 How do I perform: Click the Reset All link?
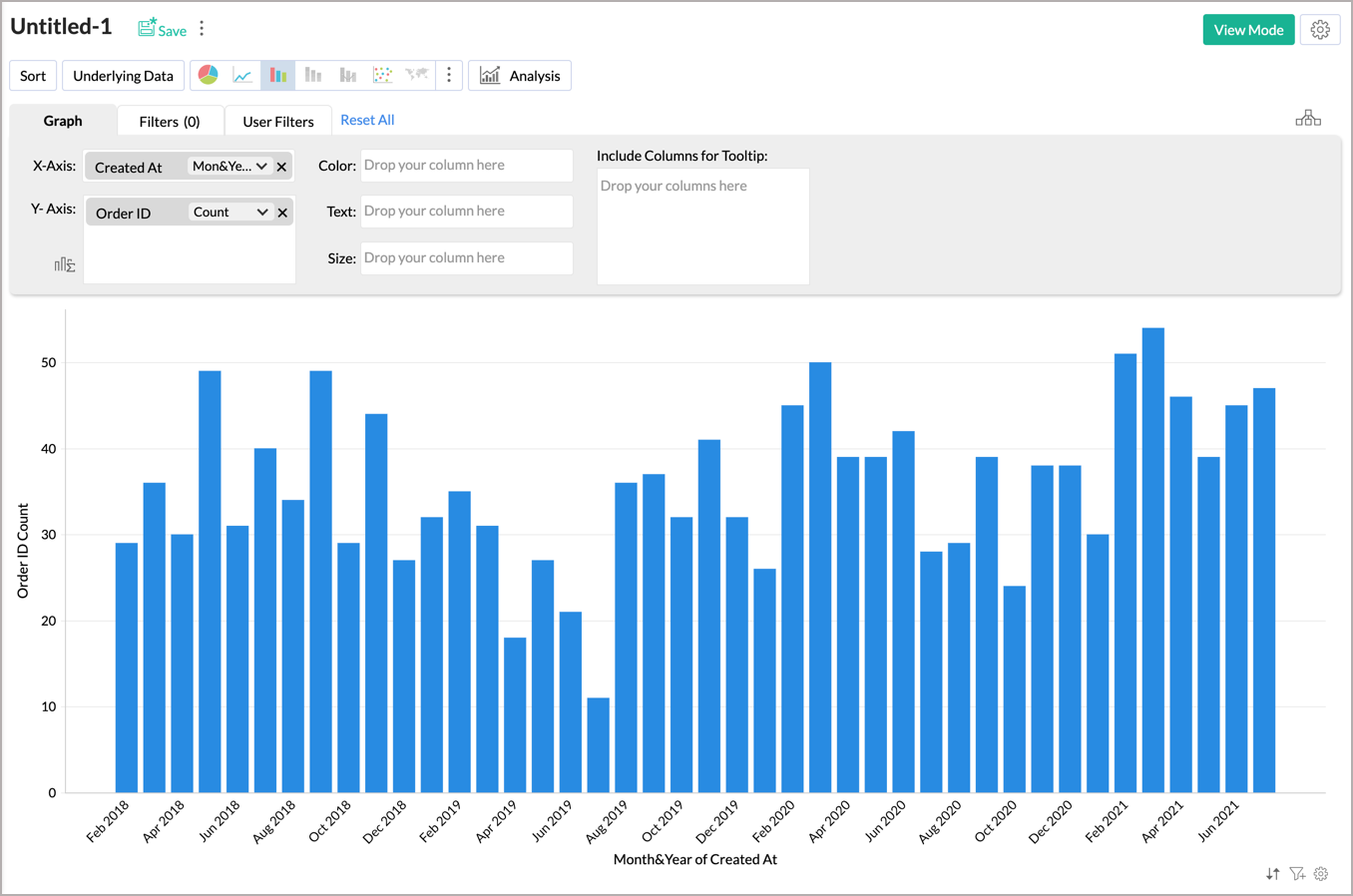pos(367,120)
